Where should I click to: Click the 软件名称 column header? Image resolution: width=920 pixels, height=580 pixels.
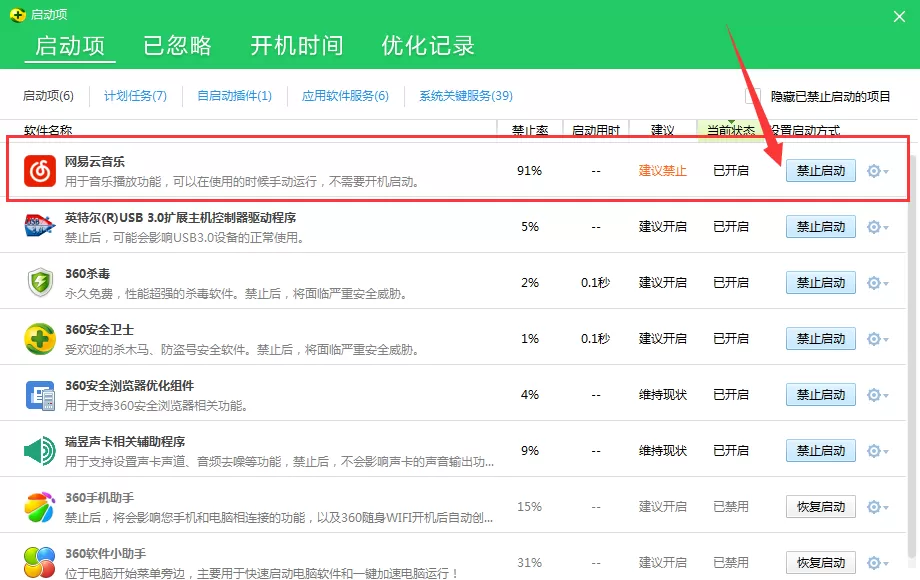48,130
